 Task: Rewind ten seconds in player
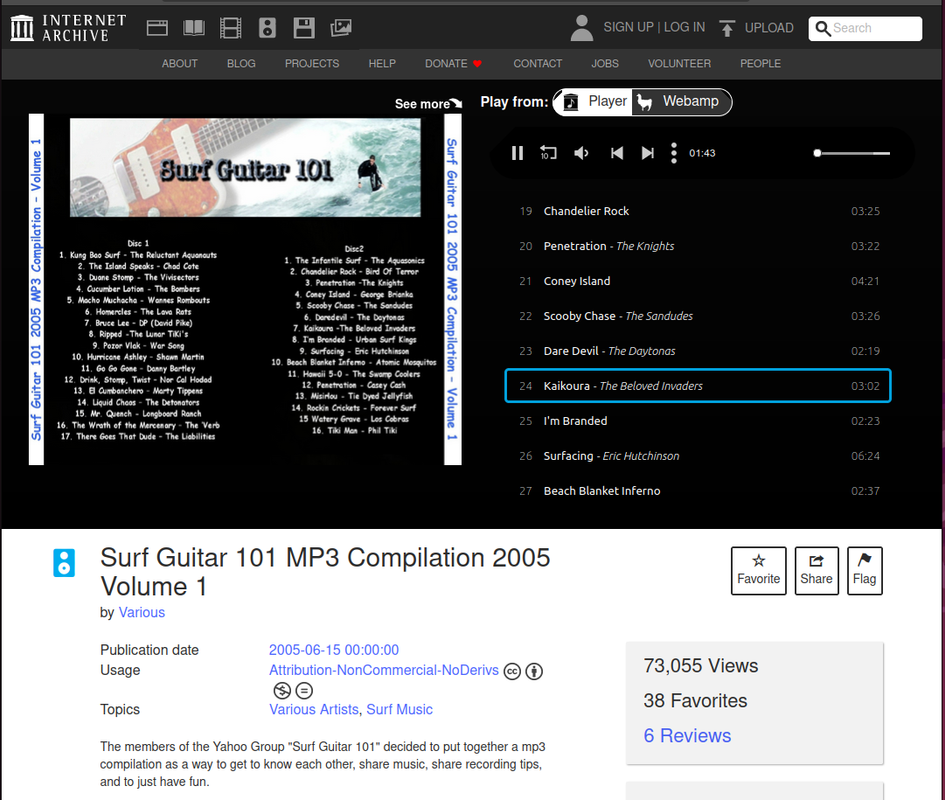pyautogui.click(x=548, y=153)
